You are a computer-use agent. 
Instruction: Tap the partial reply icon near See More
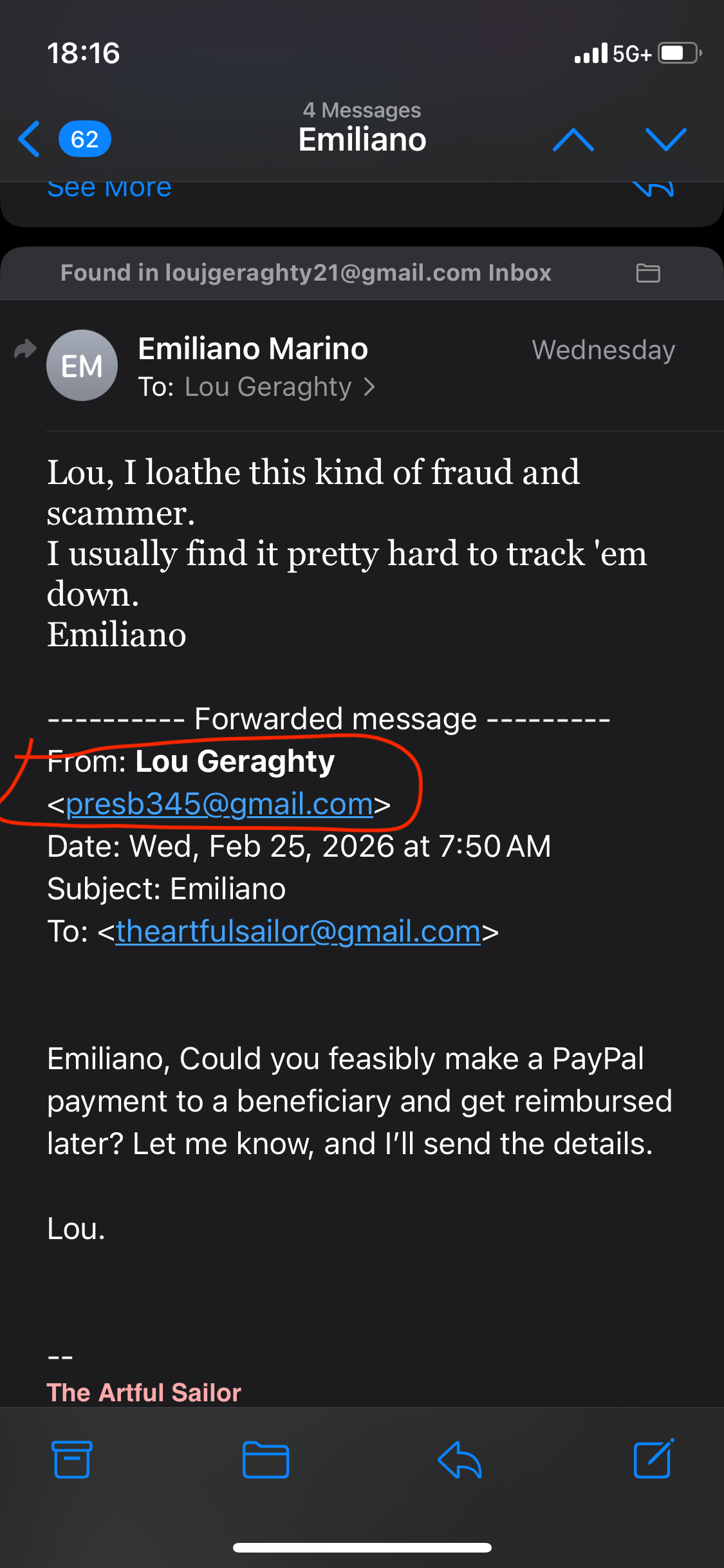(653, 188)
